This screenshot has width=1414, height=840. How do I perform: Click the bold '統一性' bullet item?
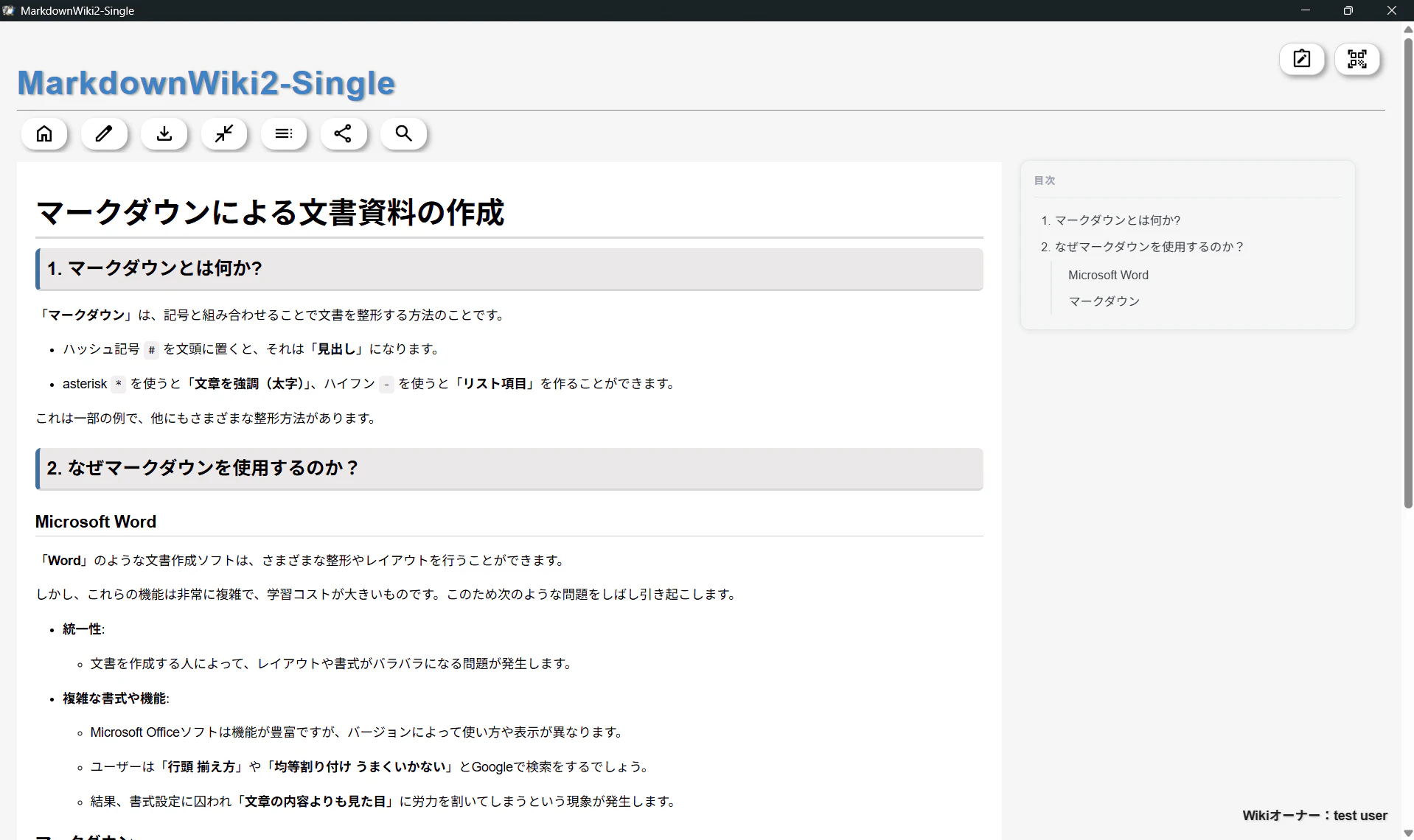coord(82,629)
